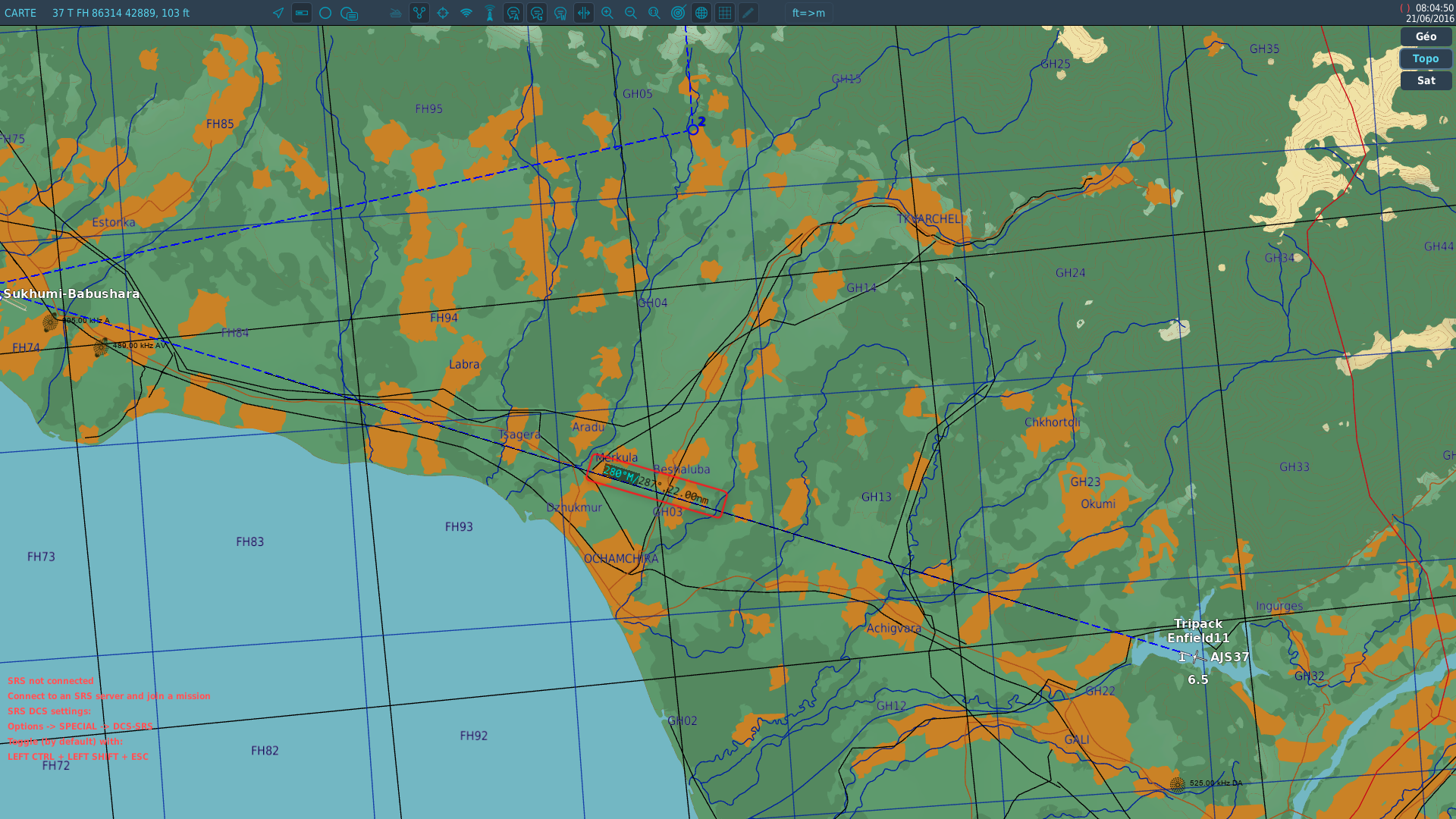Click the Aradu town label
The height and width of the screenshot is (819, 1456).
tap(588, 428)
